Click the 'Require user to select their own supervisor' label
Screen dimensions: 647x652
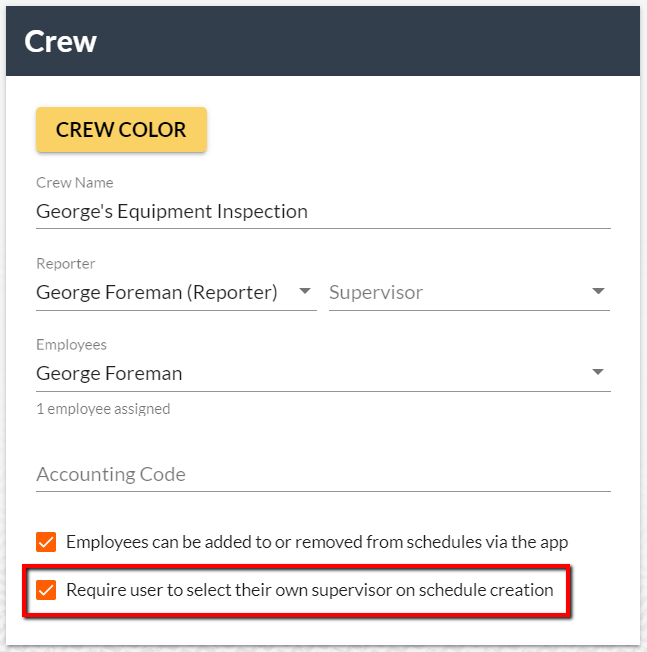point(309,590)
